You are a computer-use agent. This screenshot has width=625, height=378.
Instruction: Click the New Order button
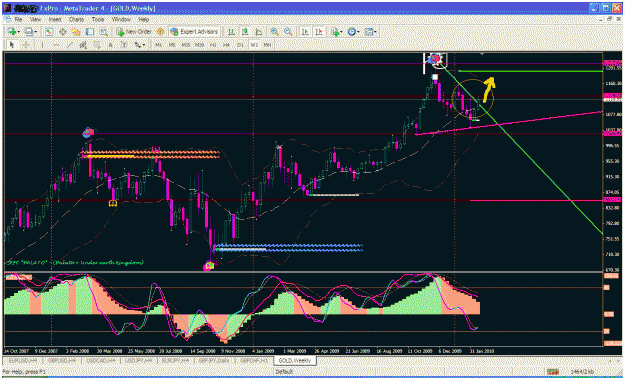(x=134, y=32)
